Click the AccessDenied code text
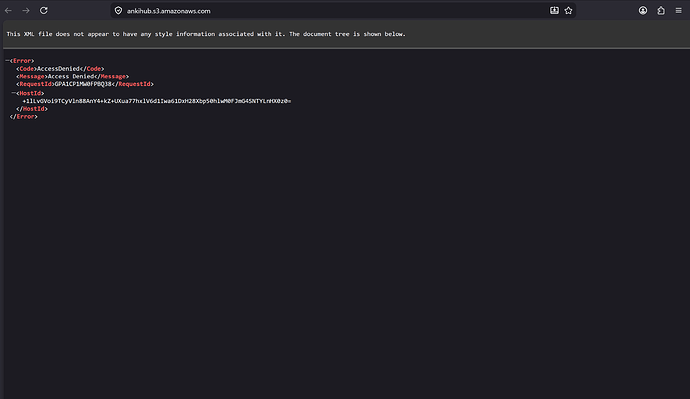This screenshot has height=399, width=690. point(59,69)
